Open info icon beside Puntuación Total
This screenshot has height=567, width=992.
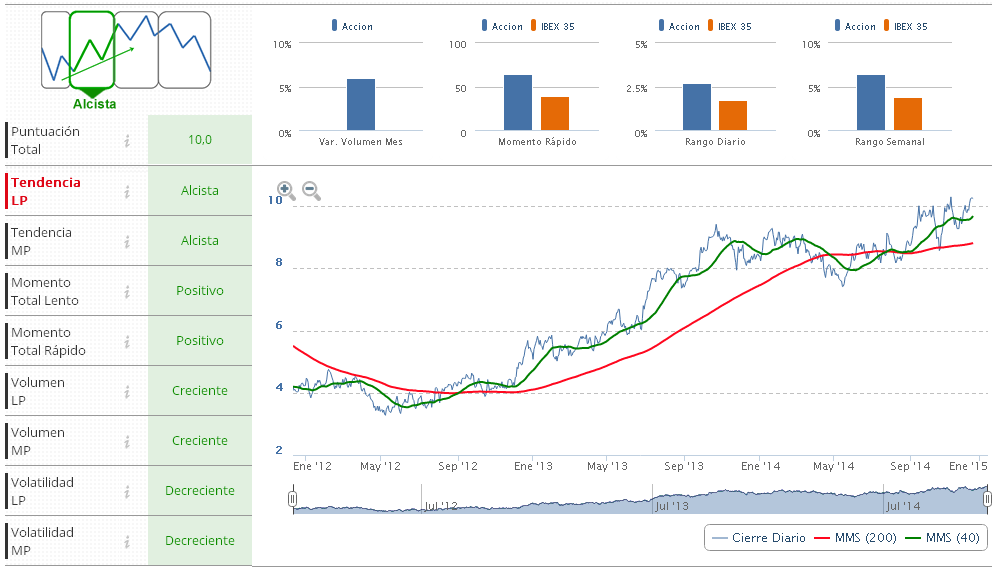coord(127,141)
